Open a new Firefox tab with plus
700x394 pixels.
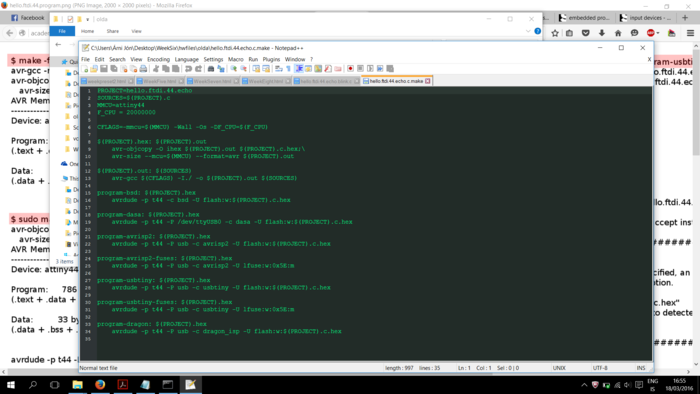[x=685, y=18]
